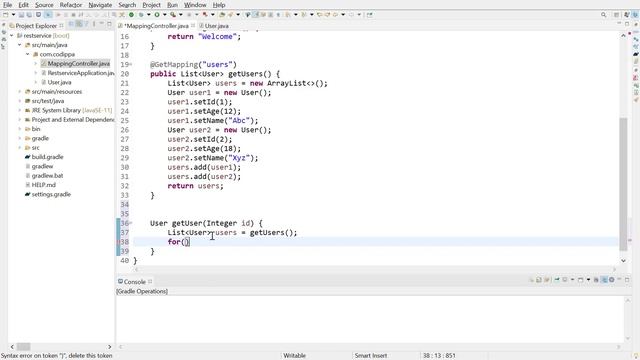This screenshot has width=640, height=360.
Task: Select build.gradle file
Action: pyautogui.click(x=44, y=157)
